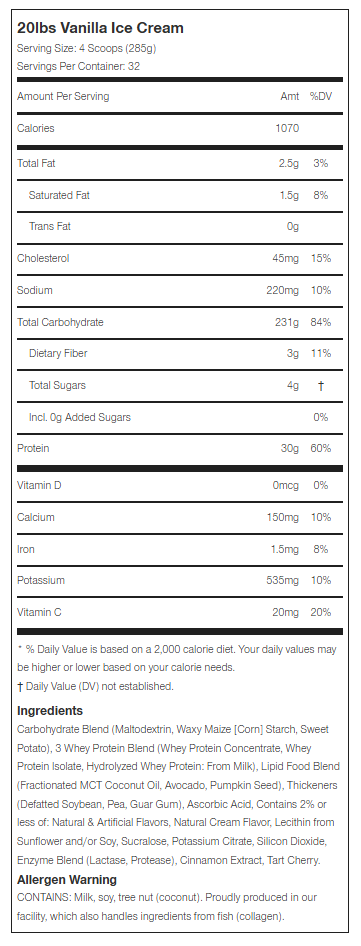Select the Total Fat row
This screenshot has height=946, width=361.
(x=180, y=163)
